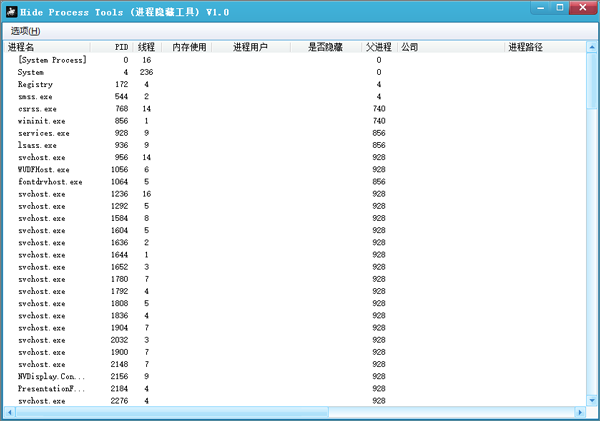Viewport: 600px width, 421px height.
Task: Sort by 内存使用 column header
Action: click(x=187, y=47)
